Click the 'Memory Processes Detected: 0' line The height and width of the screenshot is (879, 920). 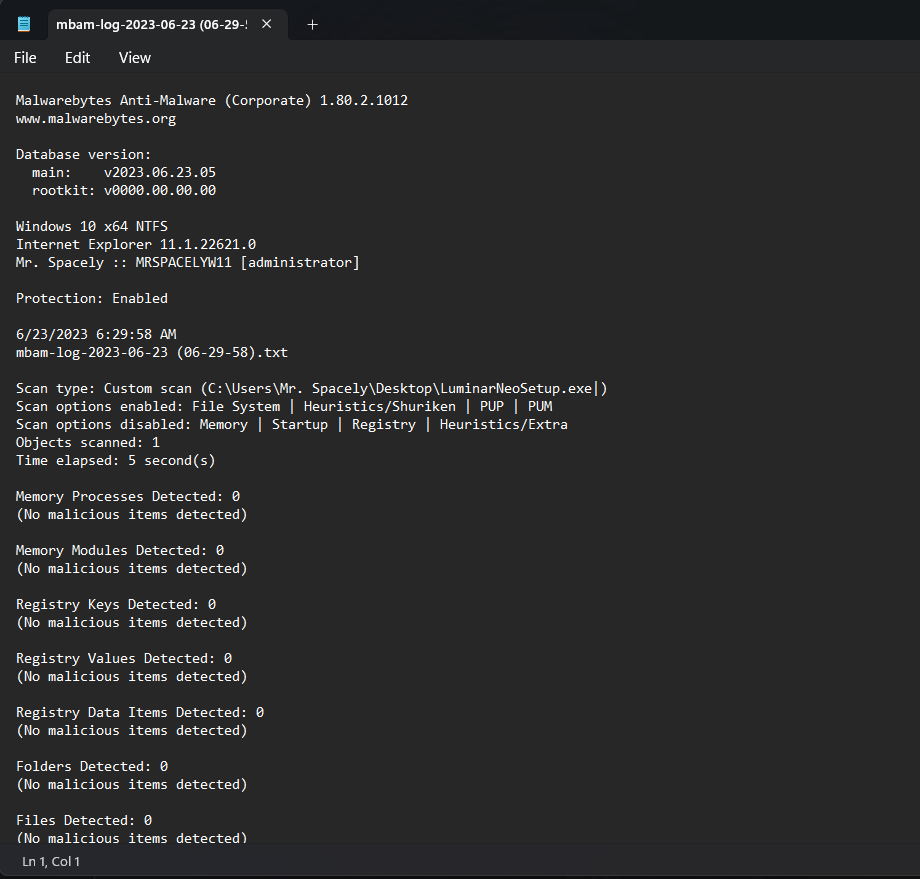click(x=128, y=496)
